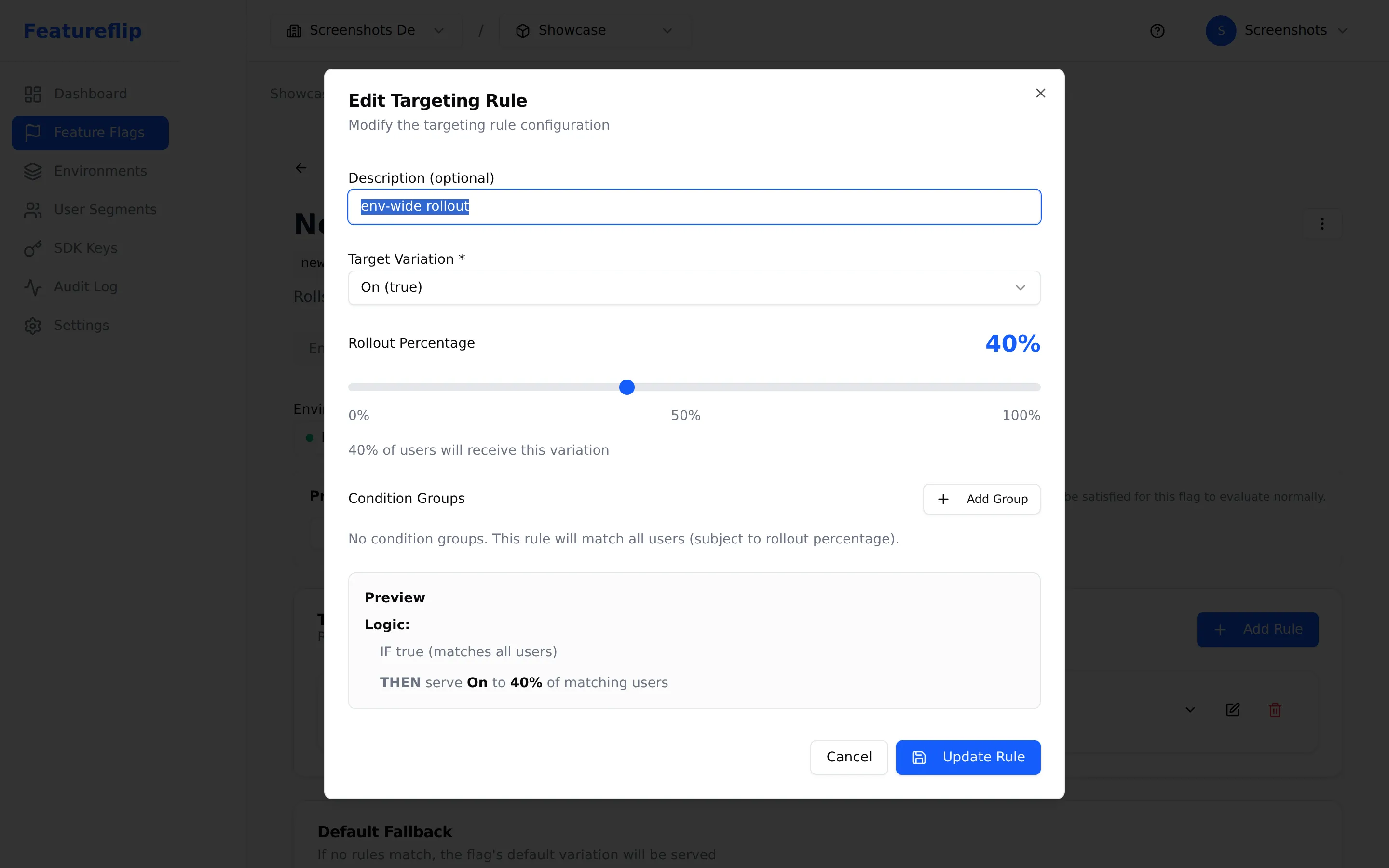Click Update Rule to save changes
1389x868 pixels.
point(967,757)
